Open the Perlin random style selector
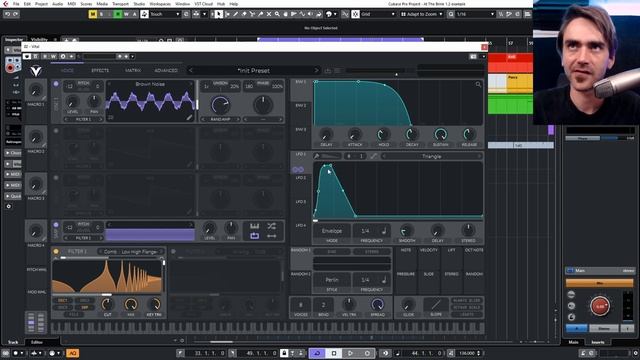 [x=332, y=280]
